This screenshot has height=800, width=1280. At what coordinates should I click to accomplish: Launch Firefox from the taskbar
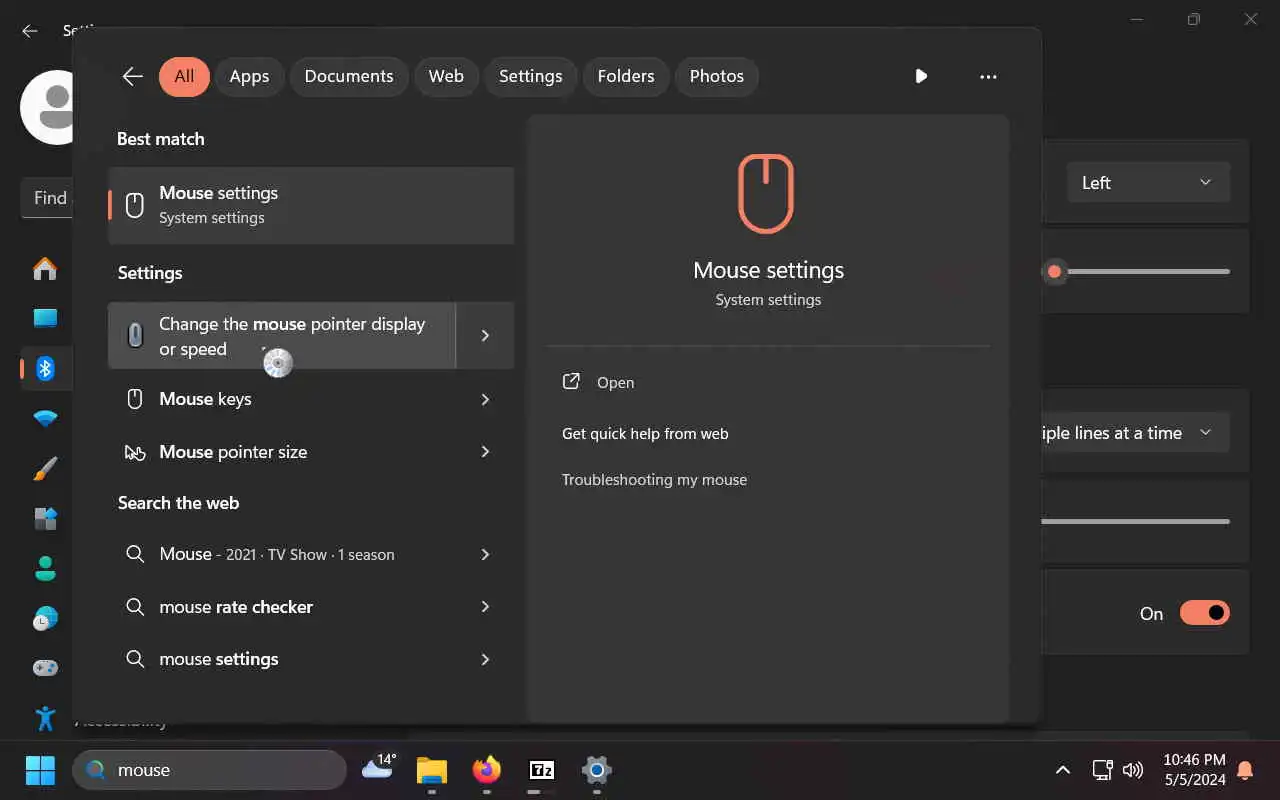[x=487, y=770]
